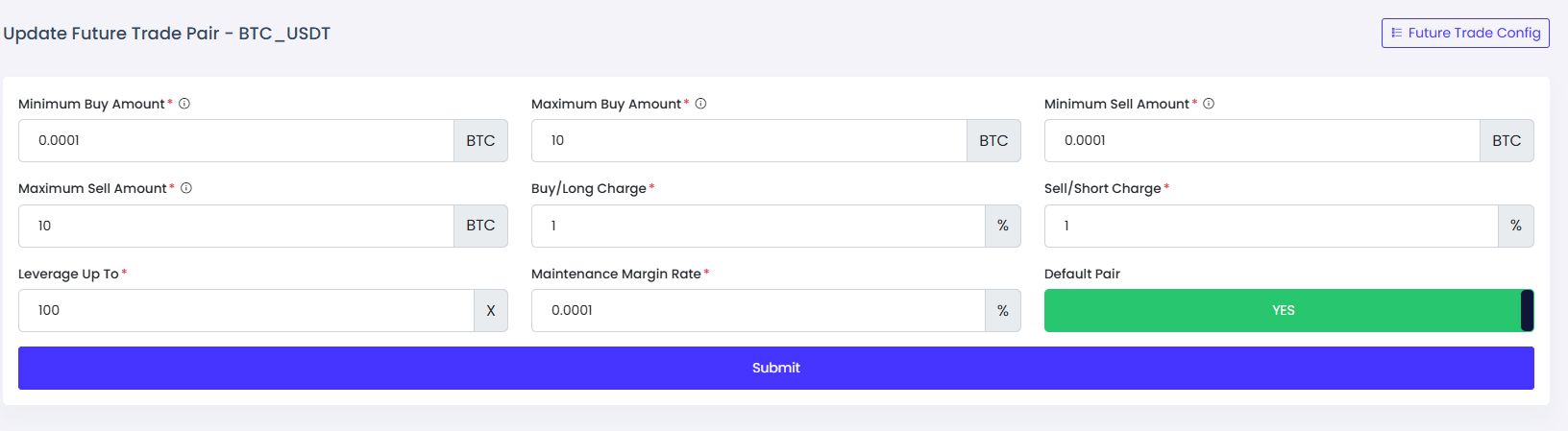Submit the trade pair form
Screen dimensions: 1568x431
(776, 368)
